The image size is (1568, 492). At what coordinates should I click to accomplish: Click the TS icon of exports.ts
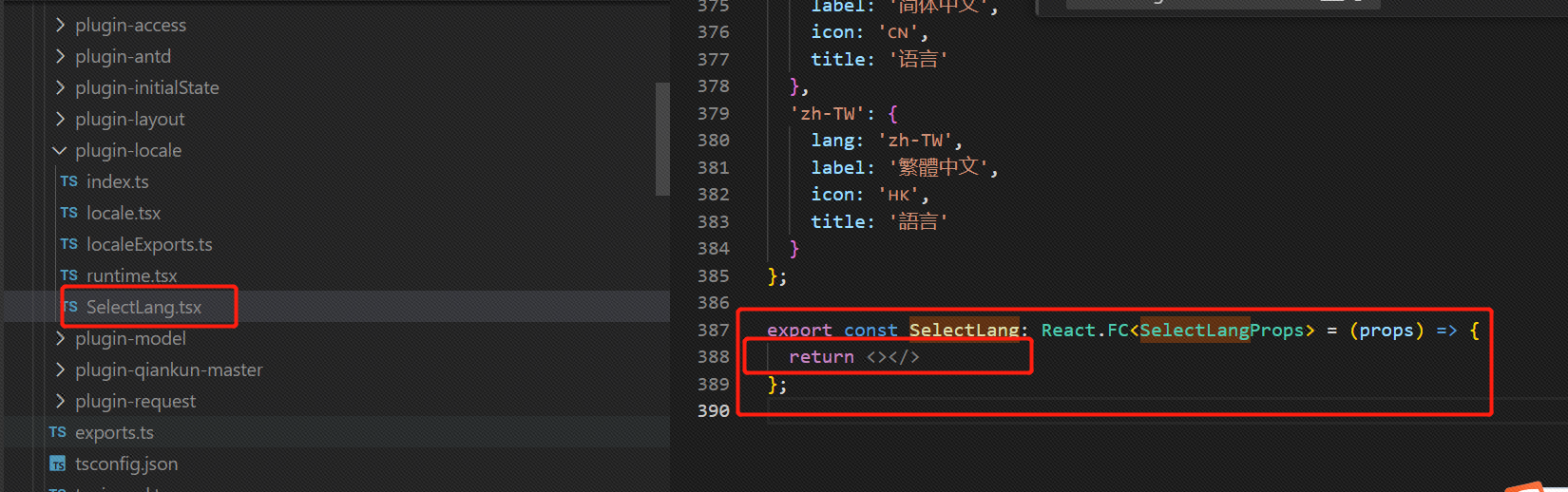point(58,432)
